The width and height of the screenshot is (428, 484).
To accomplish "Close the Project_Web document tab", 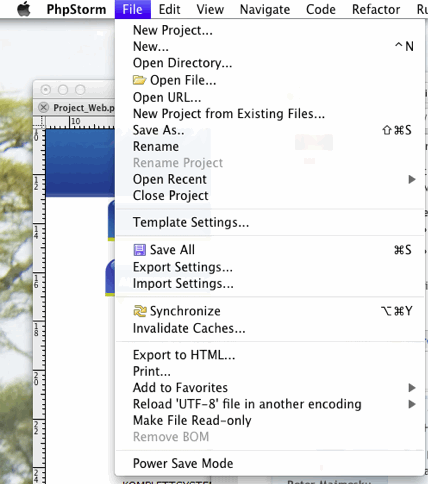I will [43, 107].
